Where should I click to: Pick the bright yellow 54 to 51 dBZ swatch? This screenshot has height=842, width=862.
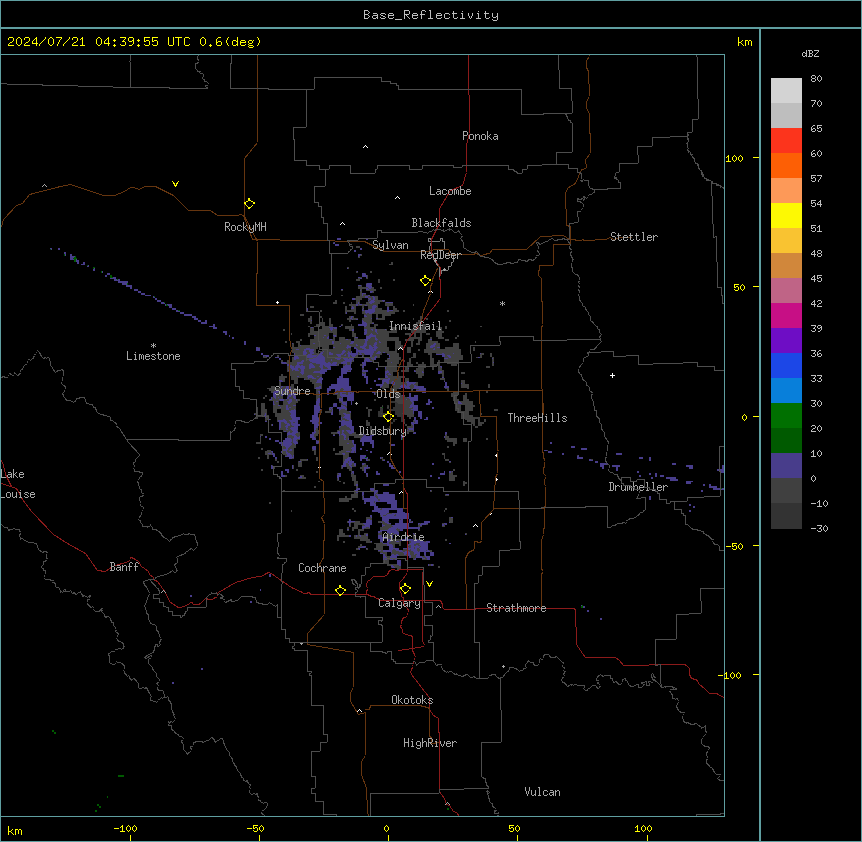[786, 216]
